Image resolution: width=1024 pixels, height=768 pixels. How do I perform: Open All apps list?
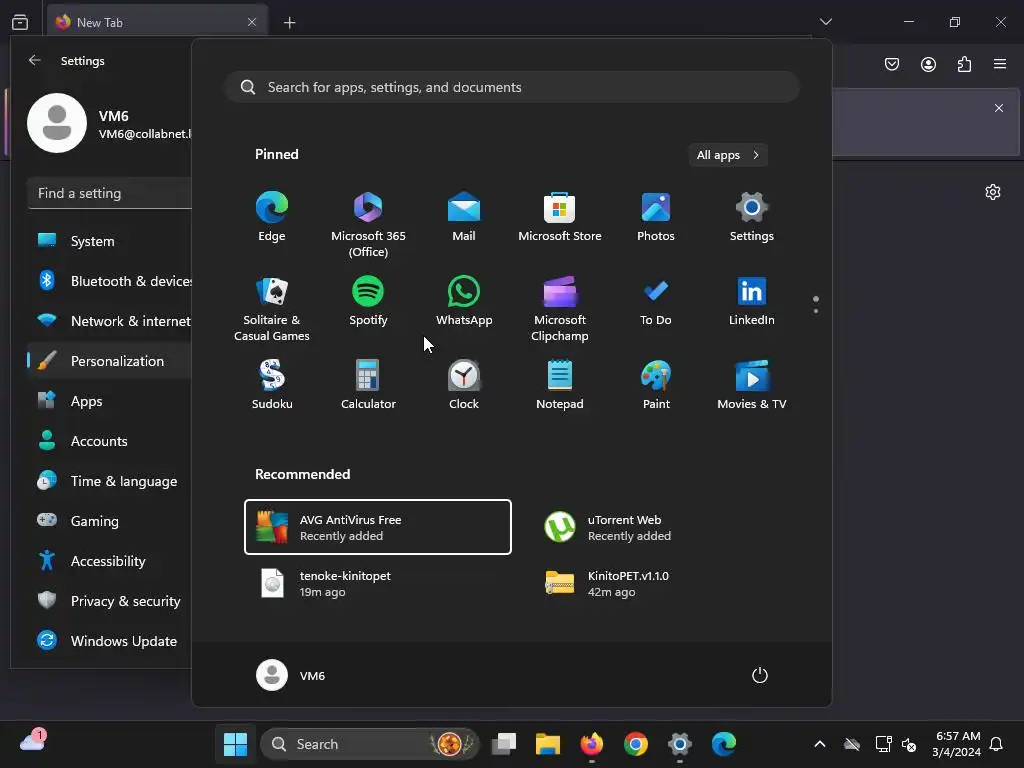coord(728,155)
